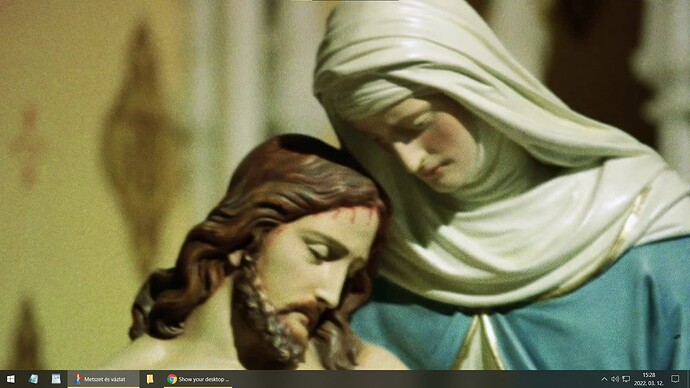
Task: Open the notification Action Center
Action: pos(675,379)
